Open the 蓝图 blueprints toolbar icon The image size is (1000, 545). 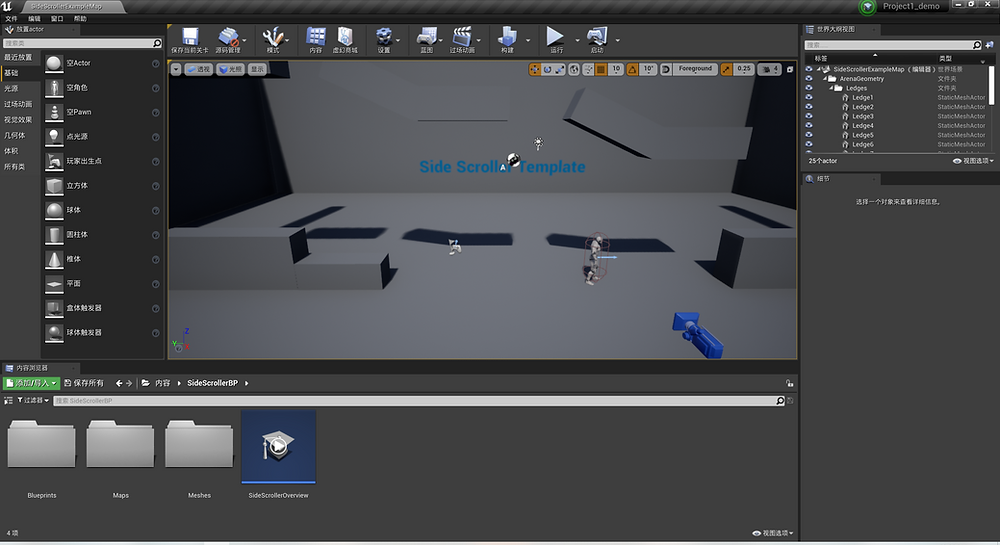[426, 36]
